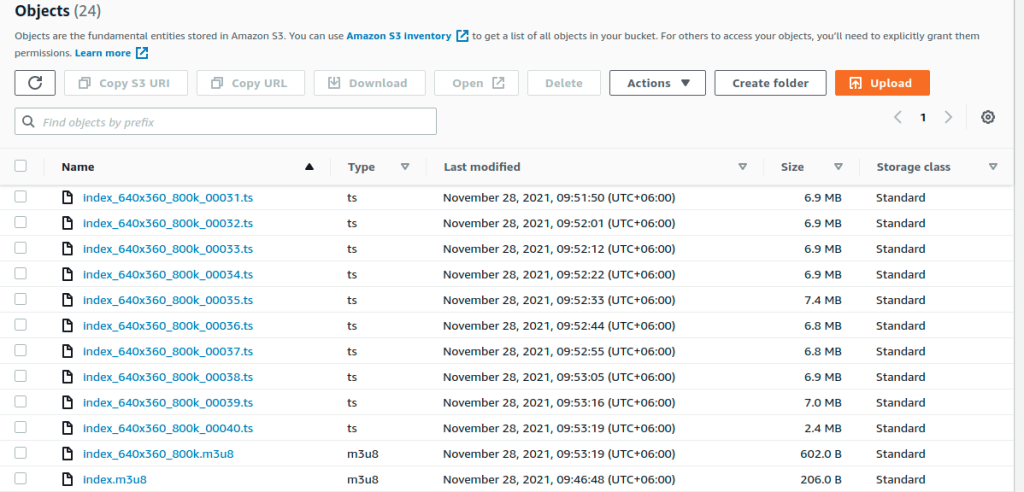
Task: Select checkbox for index_640x360_800k.m3u8
Action: (x=21, y=453)
